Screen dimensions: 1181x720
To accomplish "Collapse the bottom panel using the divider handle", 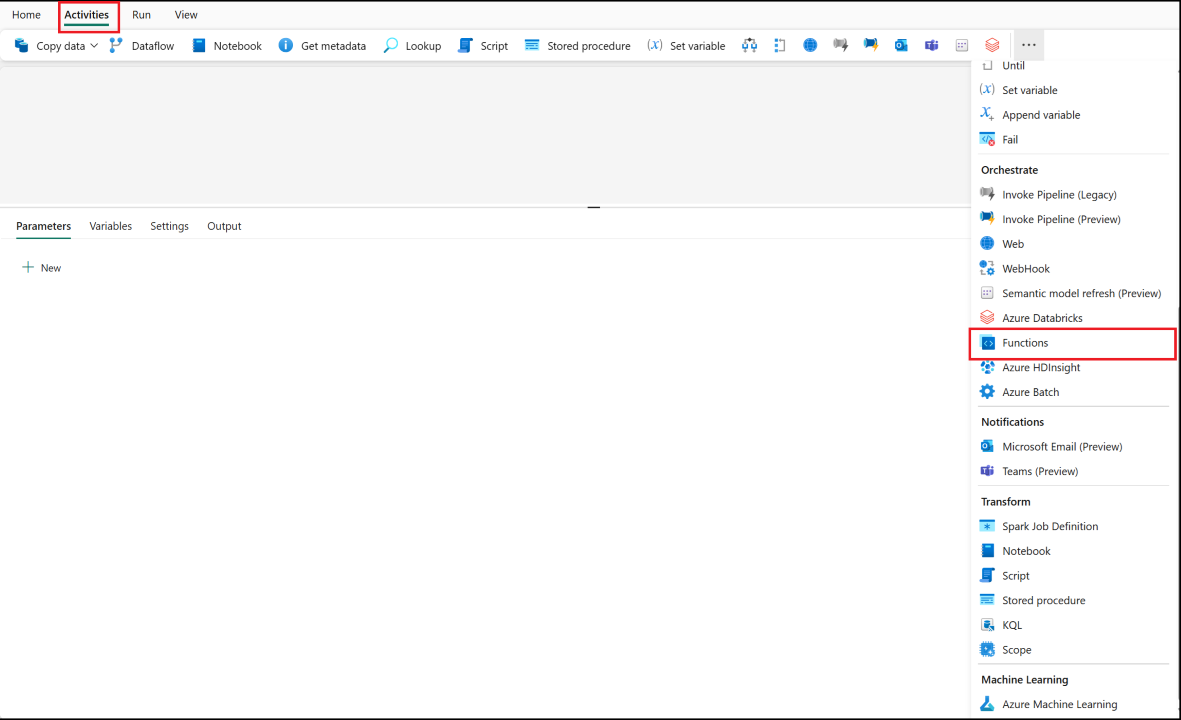I will [593, 206].
